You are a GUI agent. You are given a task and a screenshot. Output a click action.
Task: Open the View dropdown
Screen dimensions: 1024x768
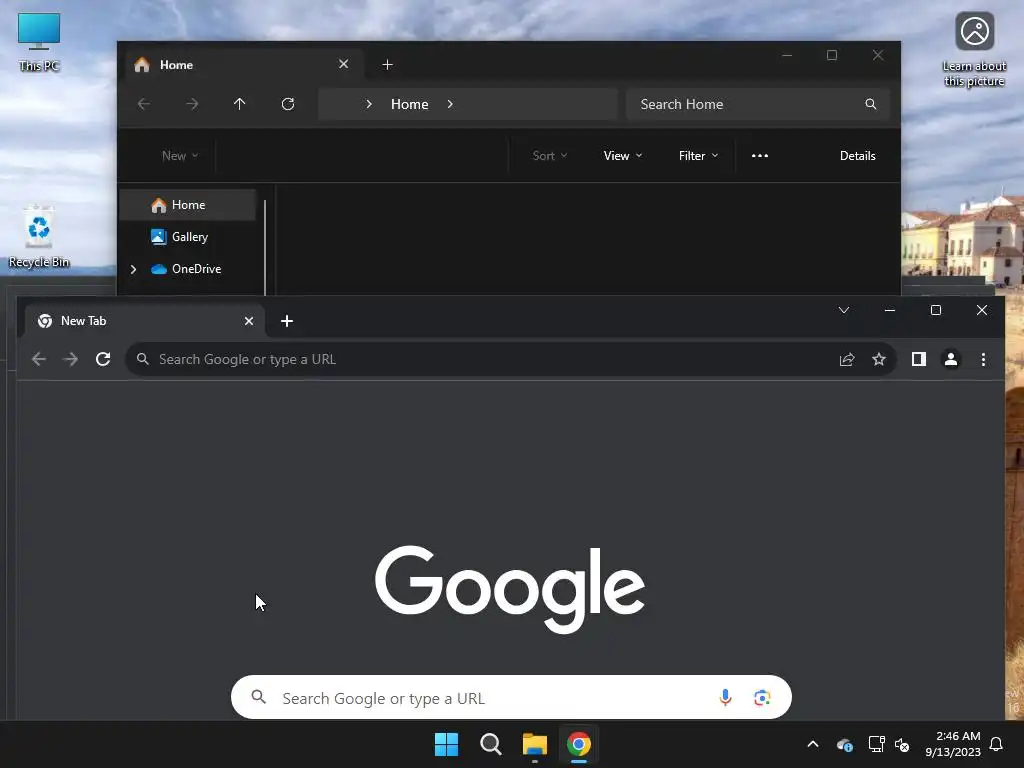pyautogui.click(x=623, y=155)
